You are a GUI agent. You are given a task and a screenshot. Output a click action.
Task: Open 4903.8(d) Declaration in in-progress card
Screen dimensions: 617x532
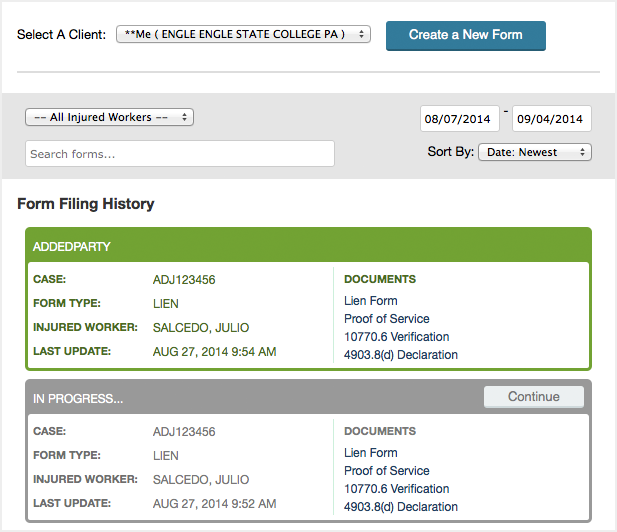point(401,507)
